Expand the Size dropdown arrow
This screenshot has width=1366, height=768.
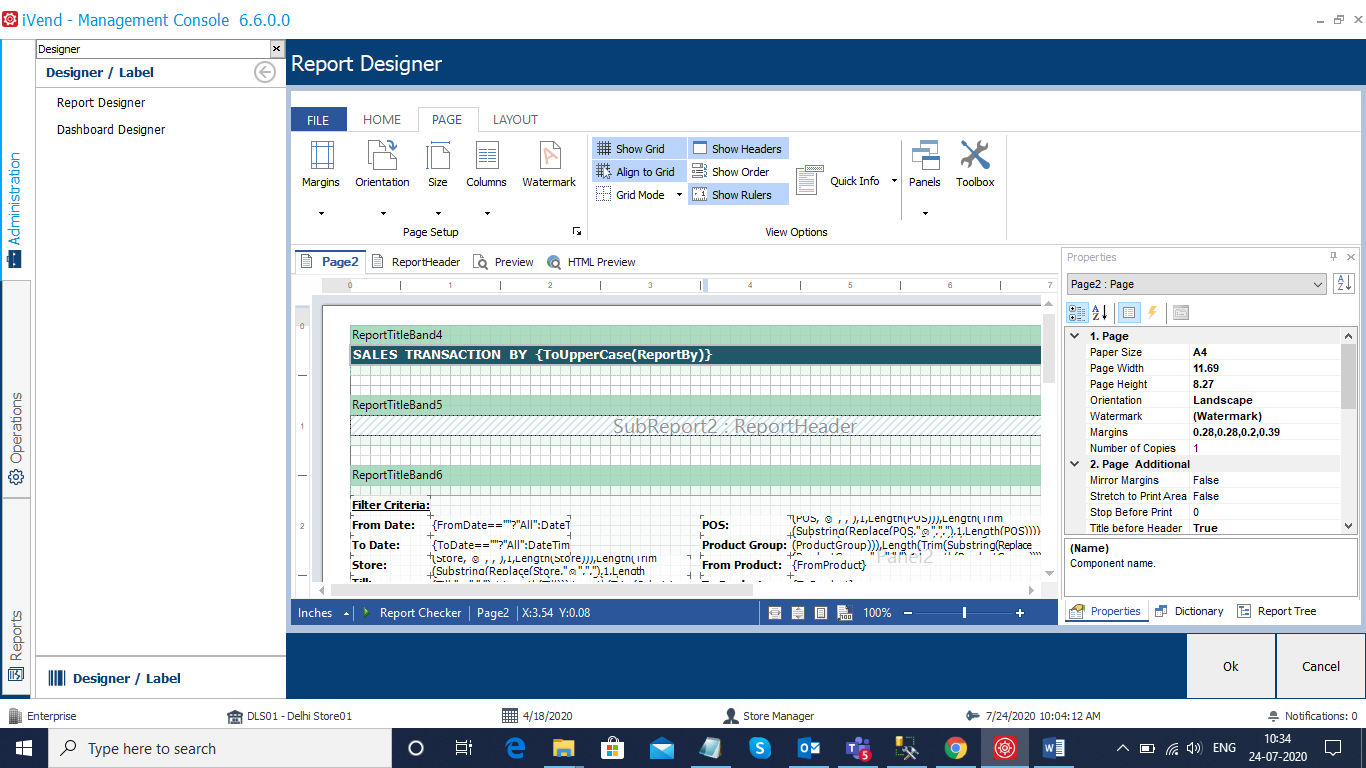coord(438,213)
